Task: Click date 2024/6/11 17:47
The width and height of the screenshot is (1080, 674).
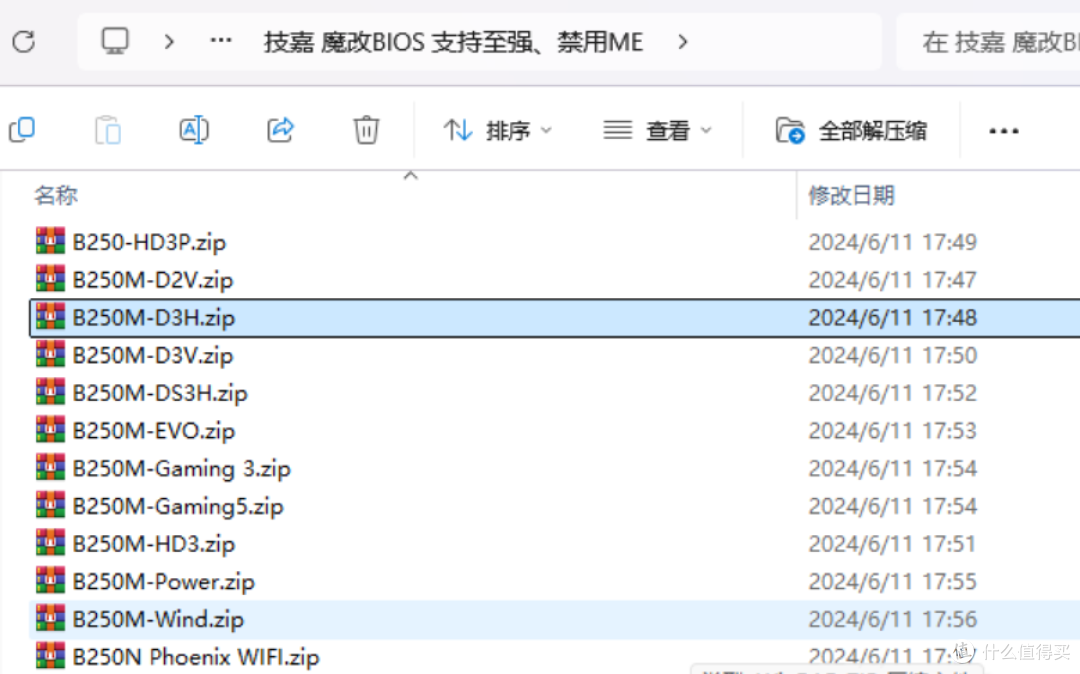Action: pos(893,280)
